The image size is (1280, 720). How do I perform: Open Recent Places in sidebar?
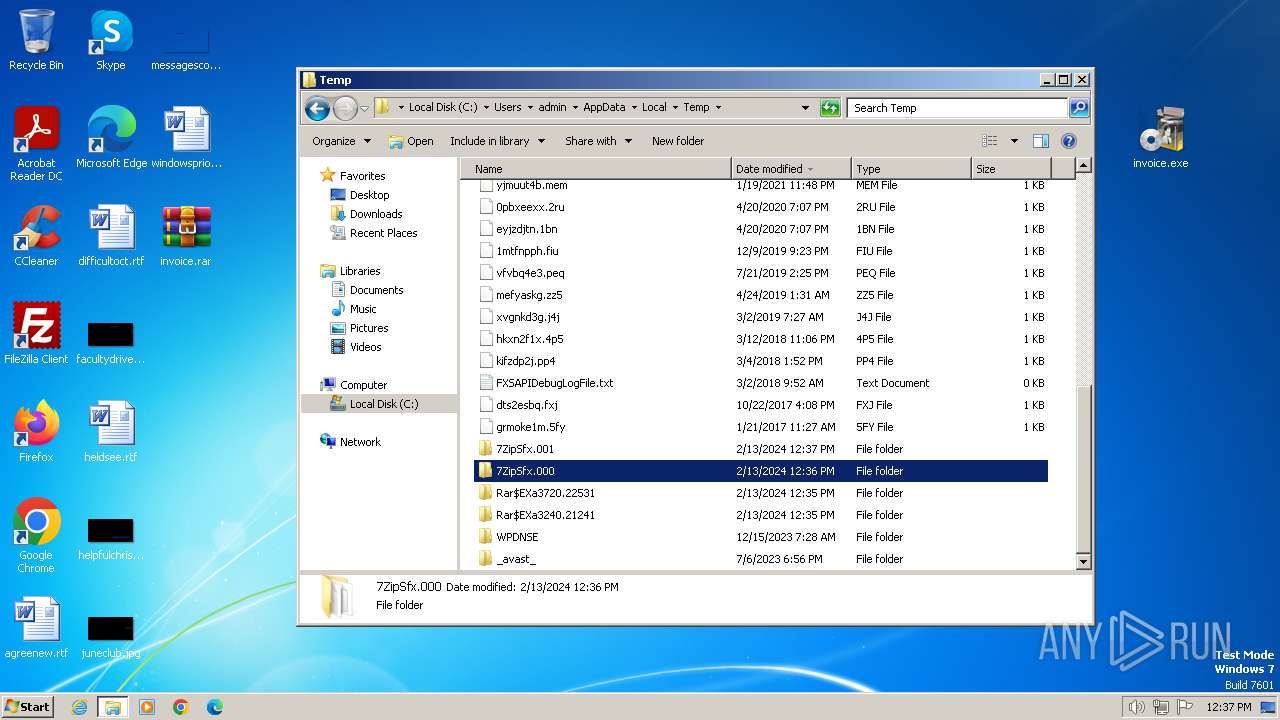click(x=383, y=233)
